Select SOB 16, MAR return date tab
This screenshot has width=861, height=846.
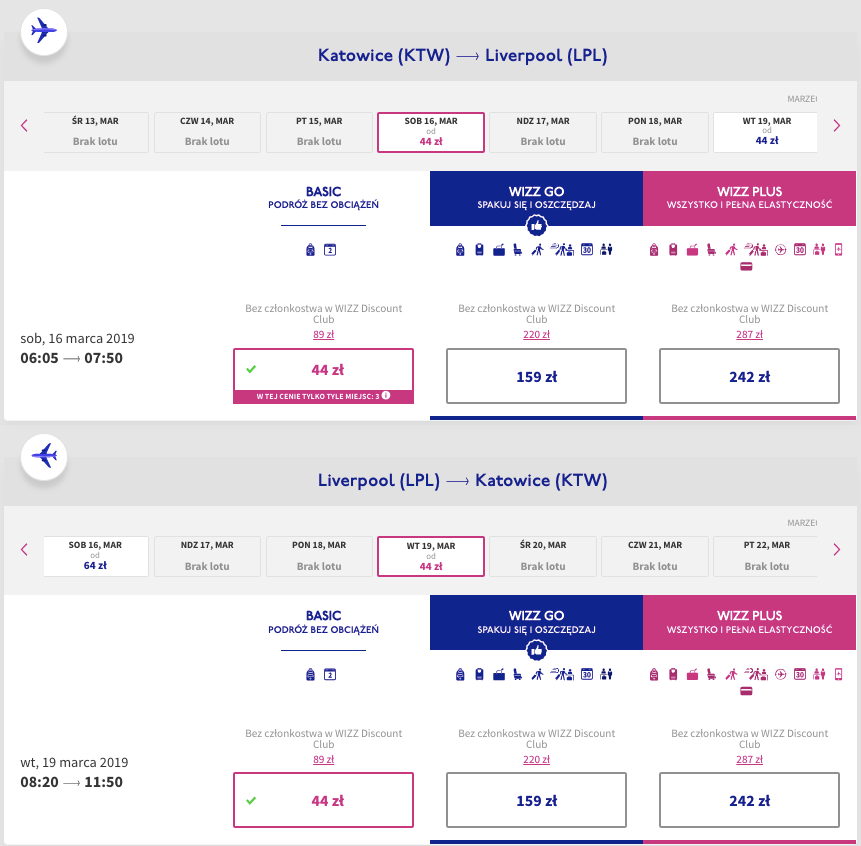click(x=96, y=556)
